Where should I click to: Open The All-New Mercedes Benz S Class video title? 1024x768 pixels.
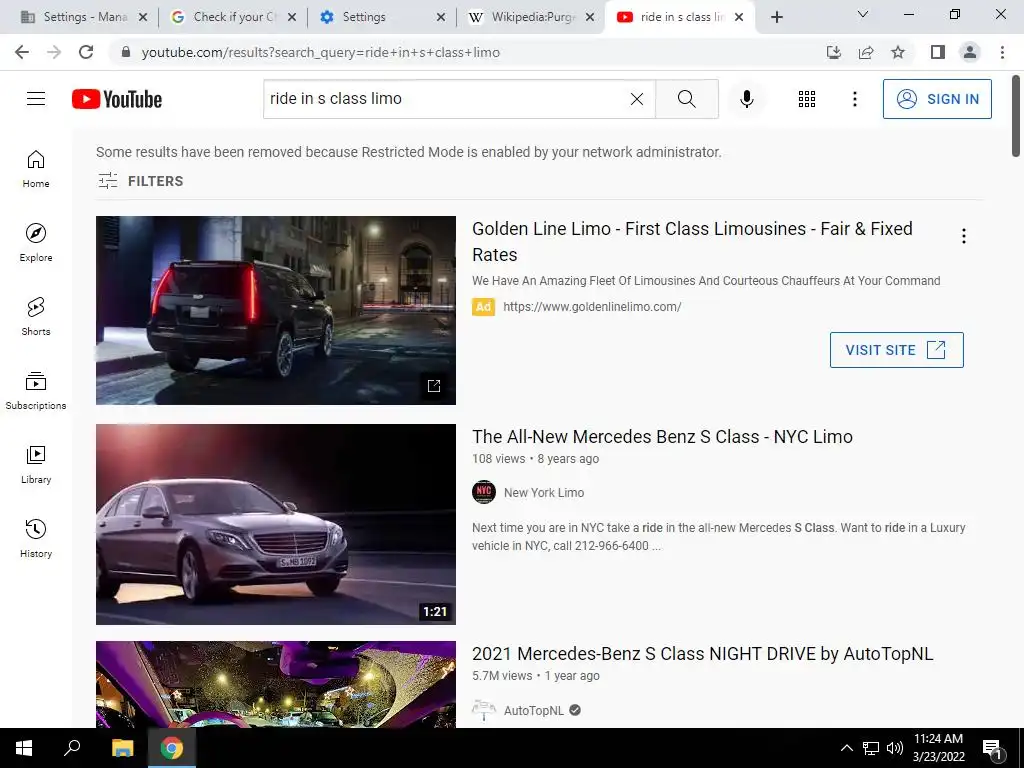pos(662,436)
